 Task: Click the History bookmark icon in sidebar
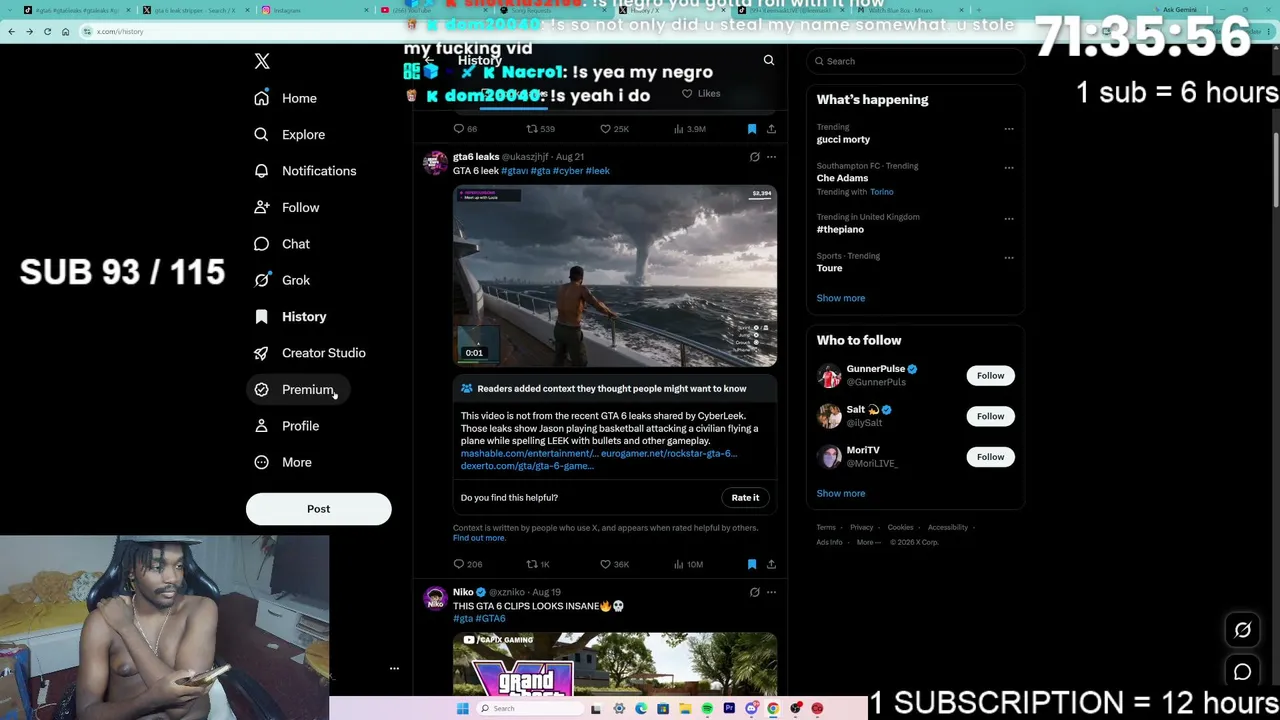click(261, 317)
